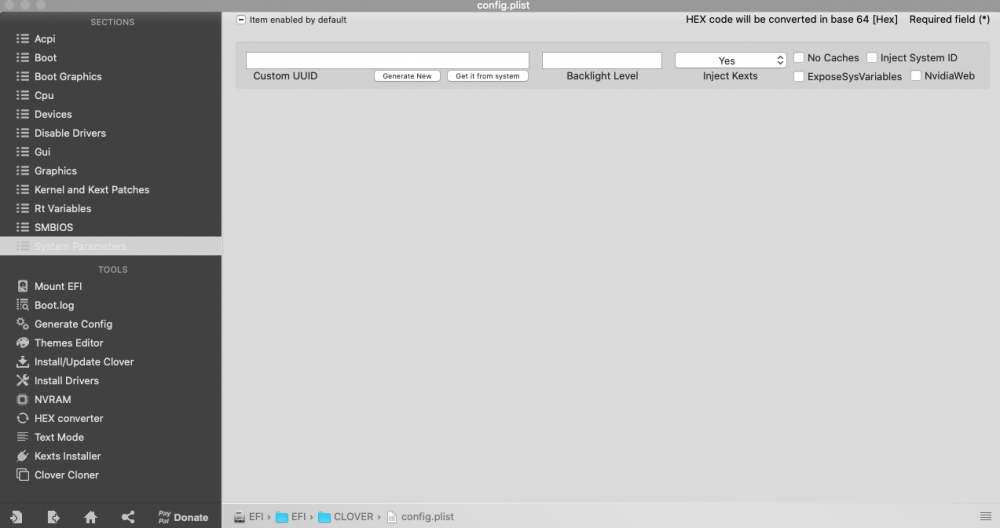Viewport: 1000px width, 528px height.
Task: Click the share icon in bottom toolbar
Action: coord(128,517)
